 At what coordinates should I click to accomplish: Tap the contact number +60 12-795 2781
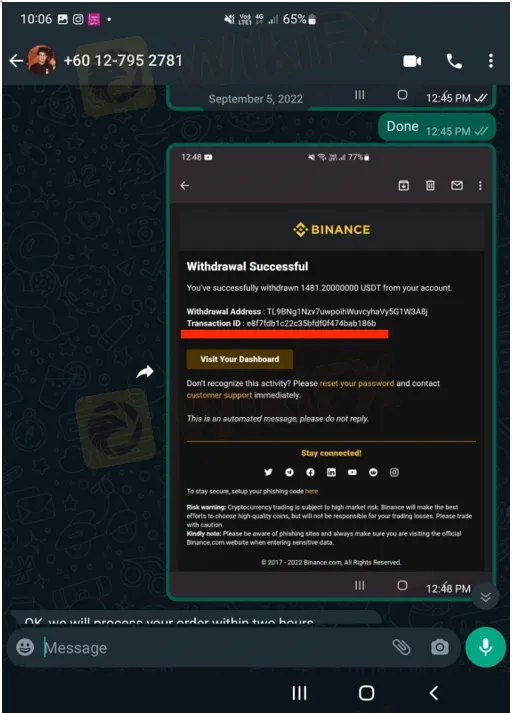point(123,60)
